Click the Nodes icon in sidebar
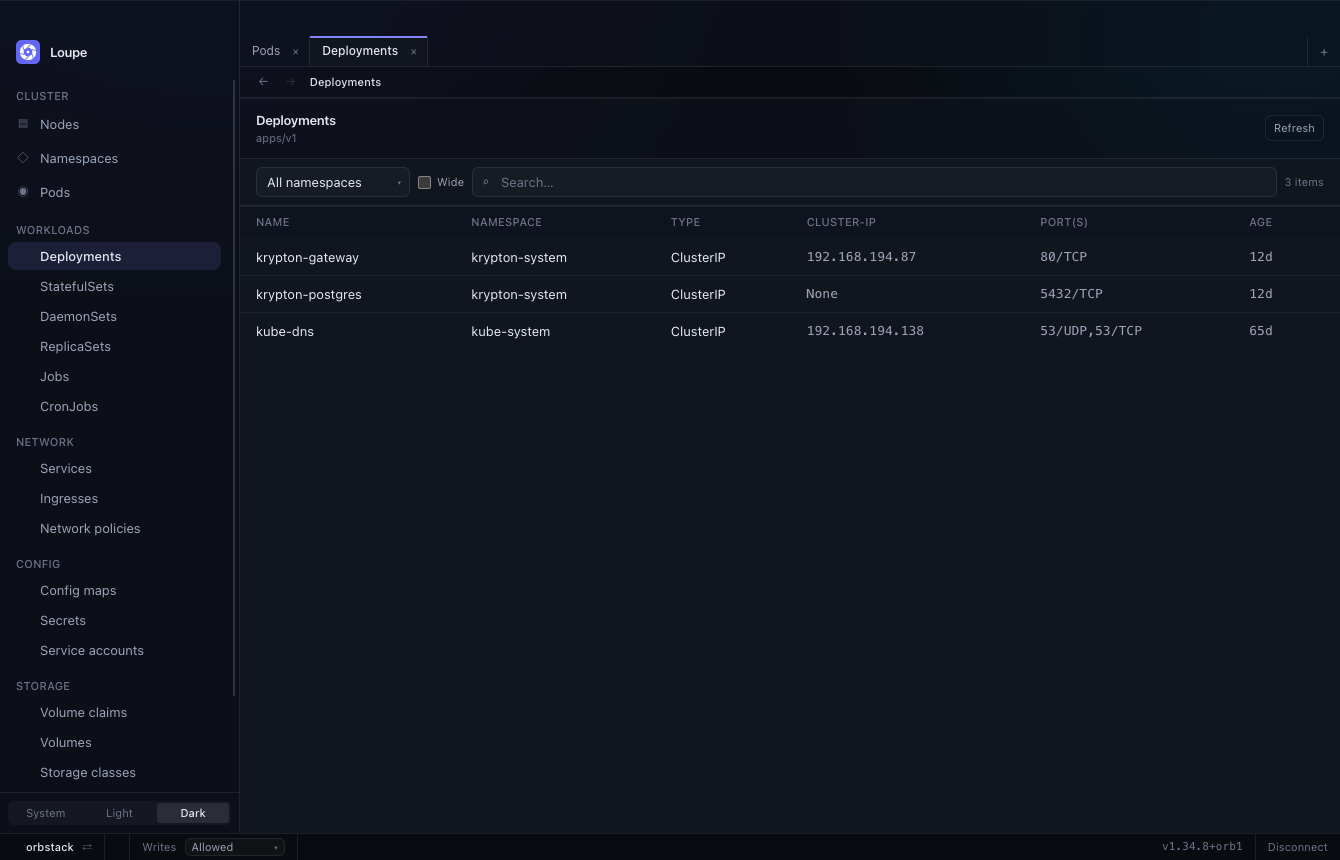 23,124
